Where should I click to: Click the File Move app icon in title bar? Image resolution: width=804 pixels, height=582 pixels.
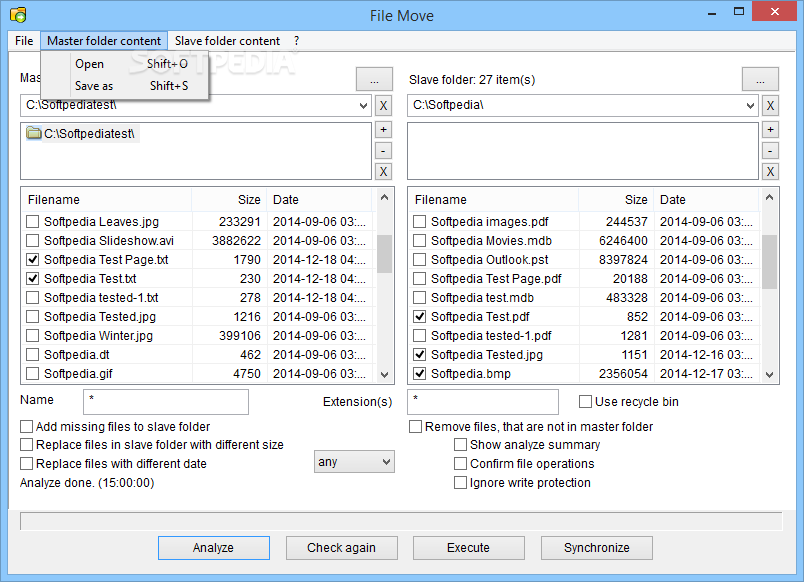(18, 15)
